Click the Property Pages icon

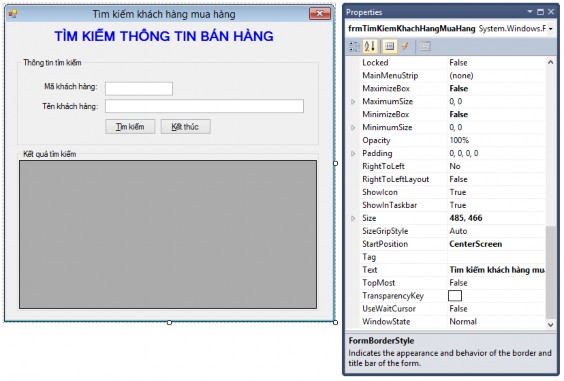point(425,46)
